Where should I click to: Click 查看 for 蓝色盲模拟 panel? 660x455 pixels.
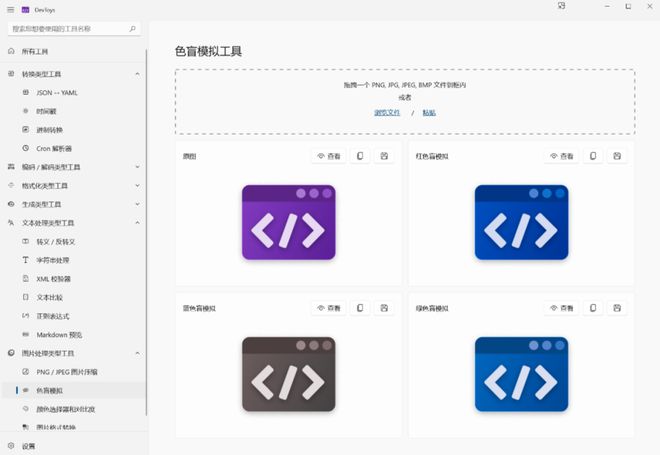click(329, 308)
